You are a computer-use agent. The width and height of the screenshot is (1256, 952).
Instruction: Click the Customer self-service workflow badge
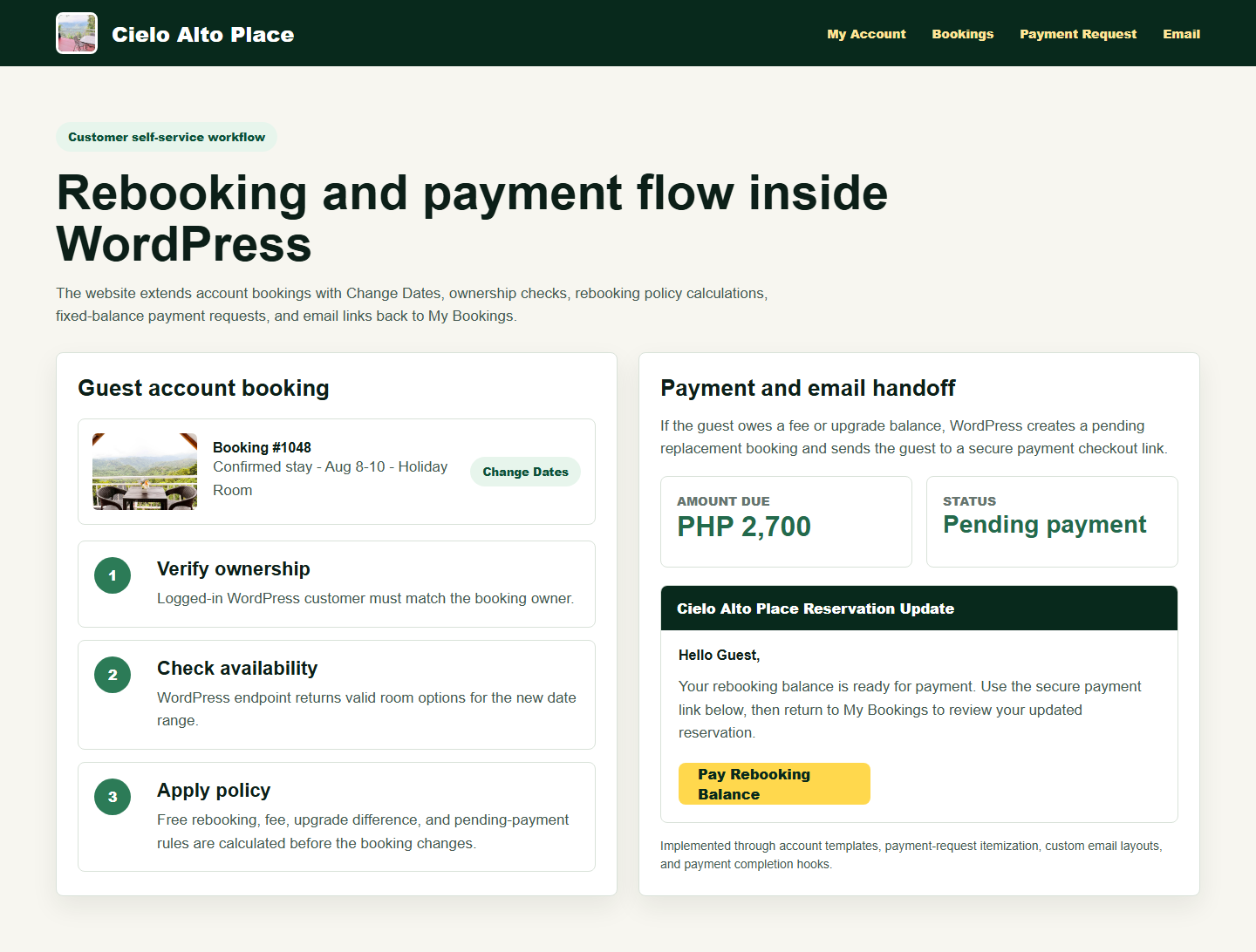(167, 137)
